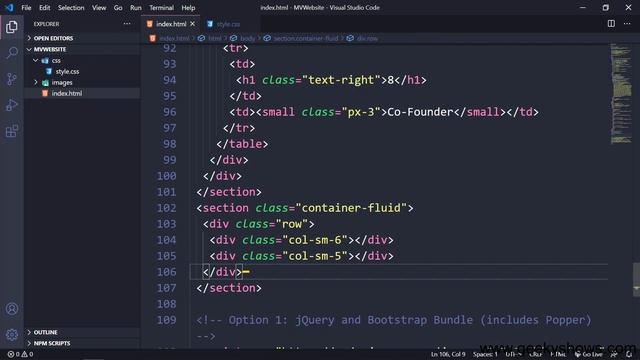The width and height of the screenshot is (640, 360).
Task: Open the editor More Actions ellipsis
Action: click(627, 24)
